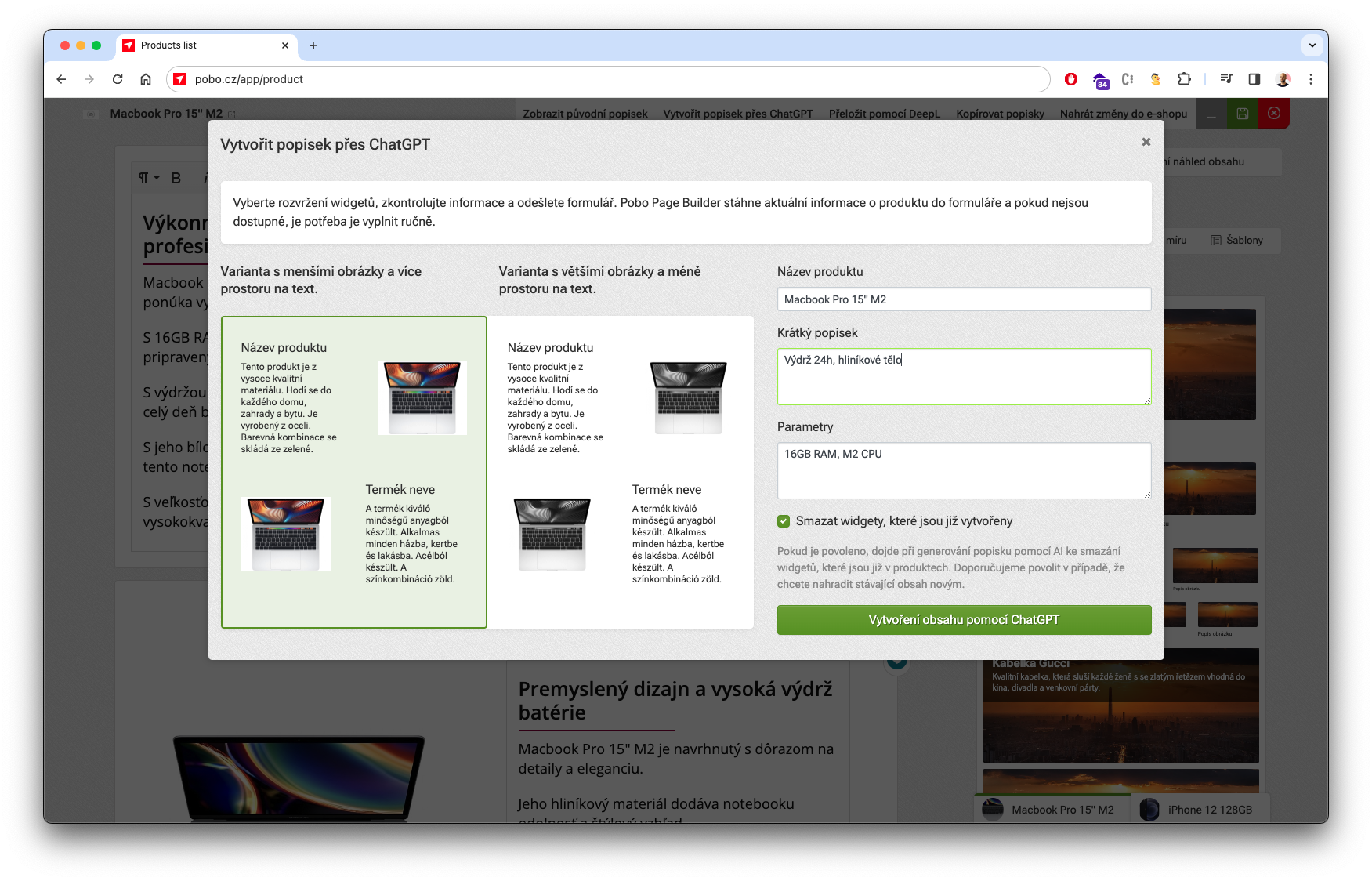Image resolution: width=1372 pixels, height=881 pixels.
Task: Switch to 'Macbook Pro 15" M2' bottom tab
Action: tap(1052, 810)
